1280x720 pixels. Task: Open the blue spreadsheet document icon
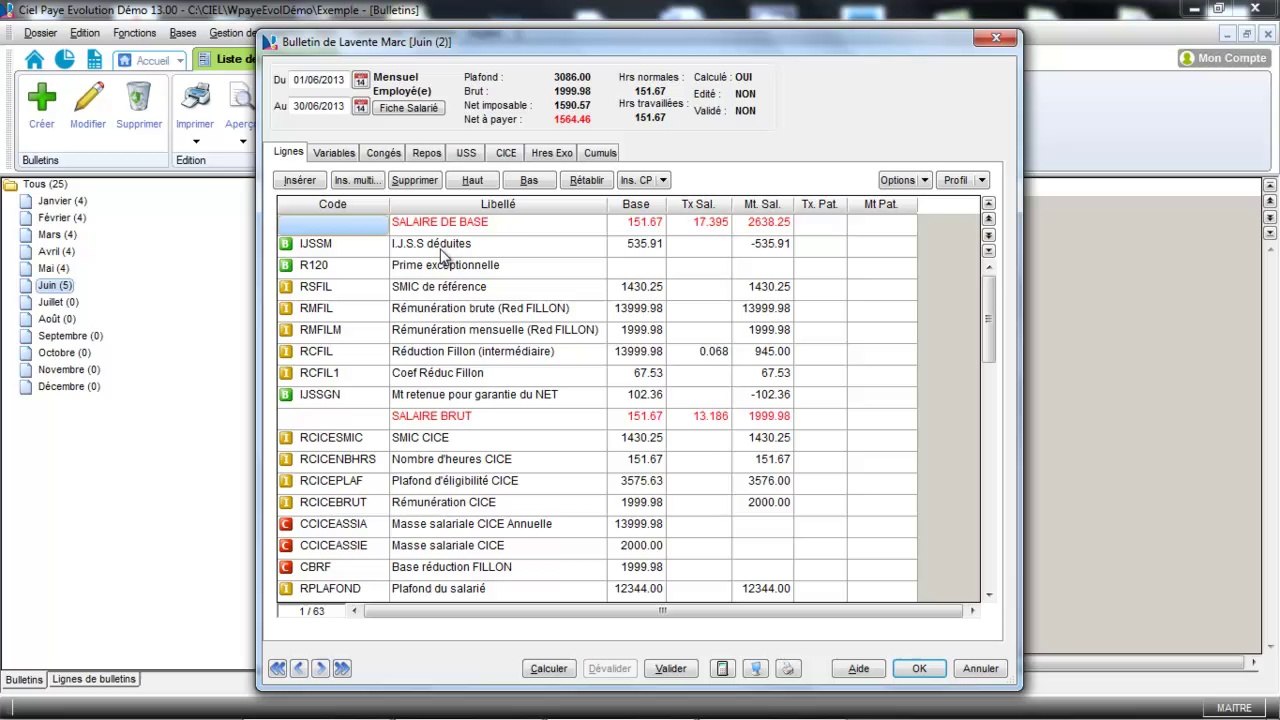[94, 59]
